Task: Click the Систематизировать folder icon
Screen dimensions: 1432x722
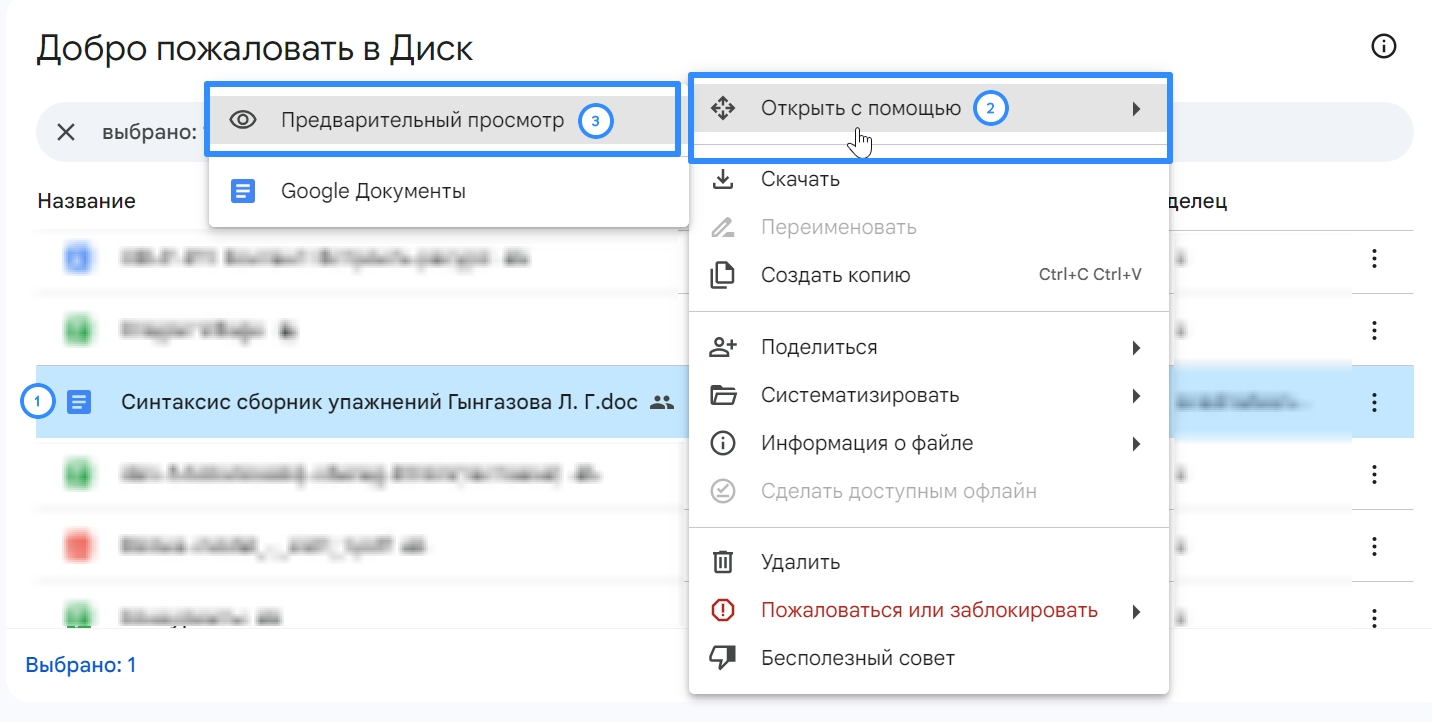Action: (722, 395)
